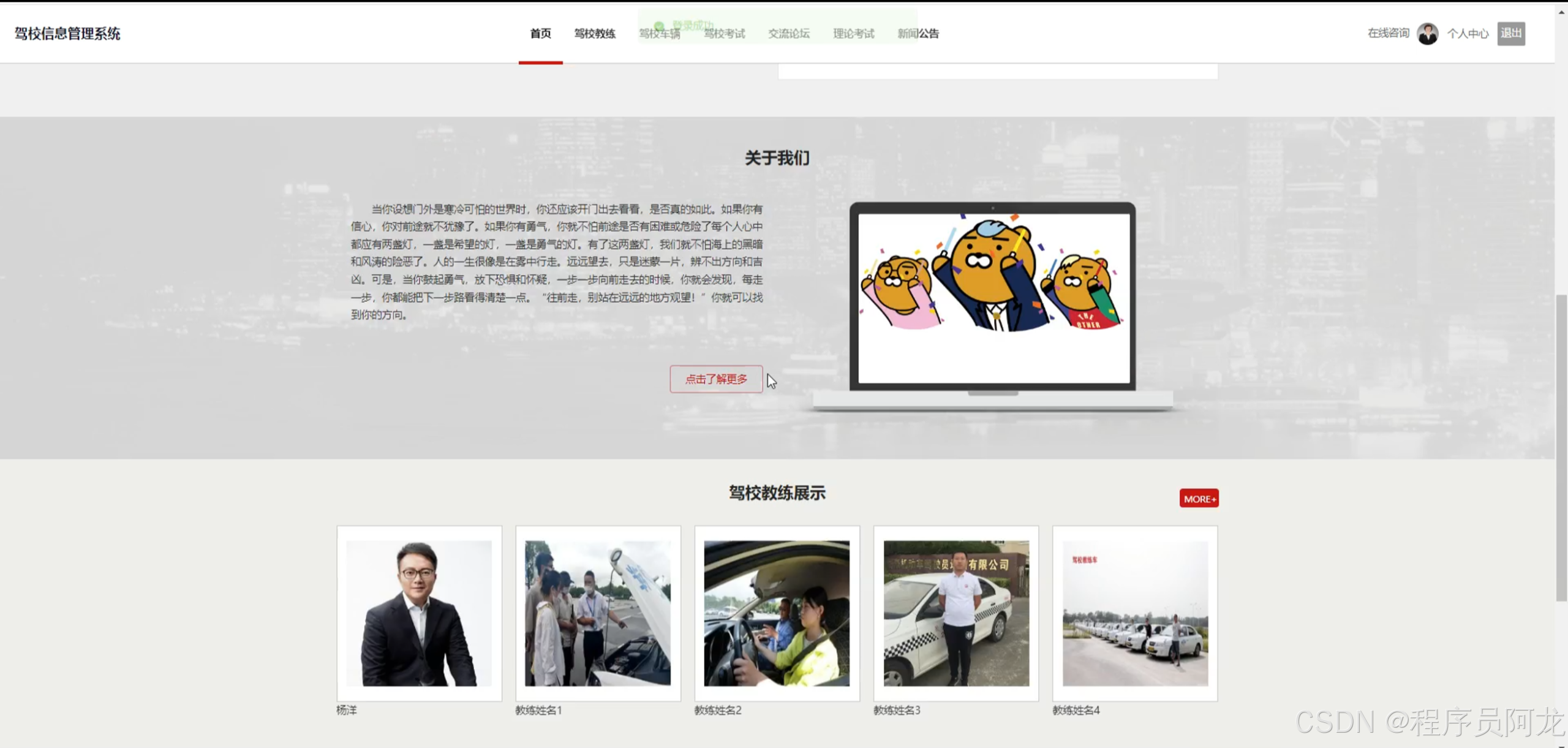Open the 教练姓名3 coach thumbnail
Screen dimensions: 1568x748
coord(956,613)
